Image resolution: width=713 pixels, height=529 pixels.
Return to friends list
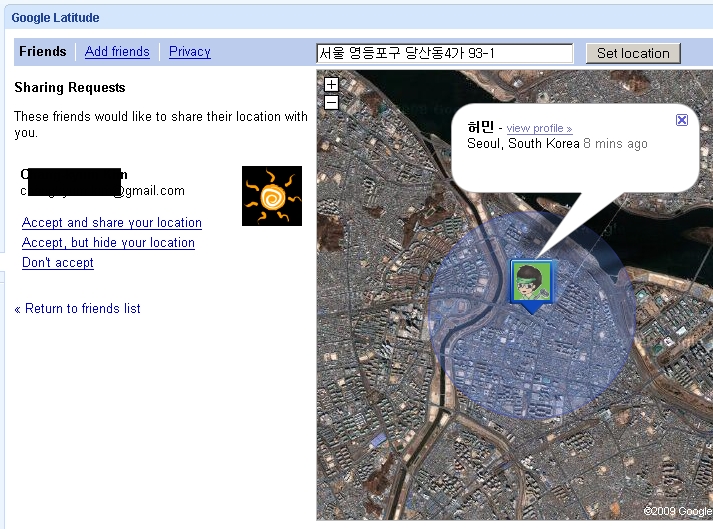77,308
